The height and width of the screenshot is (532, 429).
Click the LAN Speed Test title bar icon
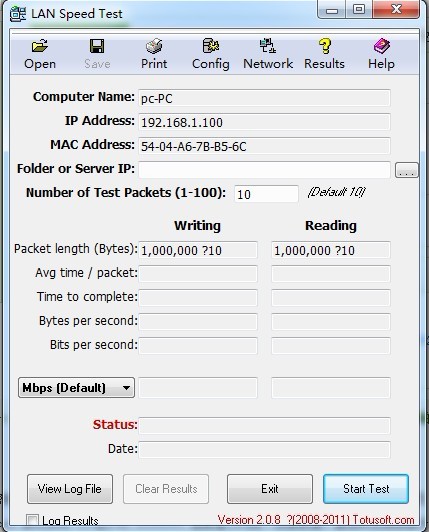(x=18, y=14)
